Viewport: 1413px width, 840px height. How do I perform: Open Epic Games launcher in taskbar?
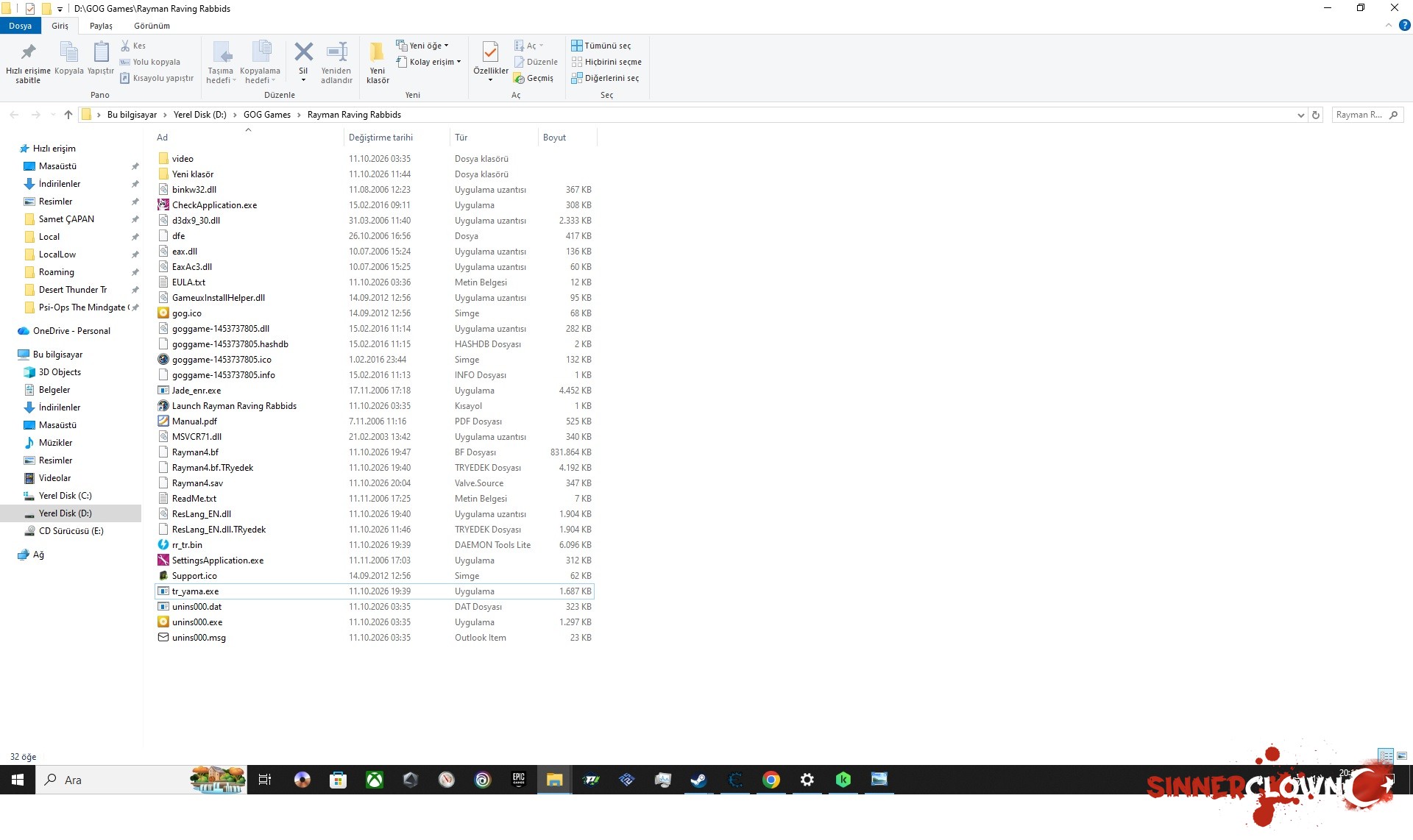[x=519, y=780]
